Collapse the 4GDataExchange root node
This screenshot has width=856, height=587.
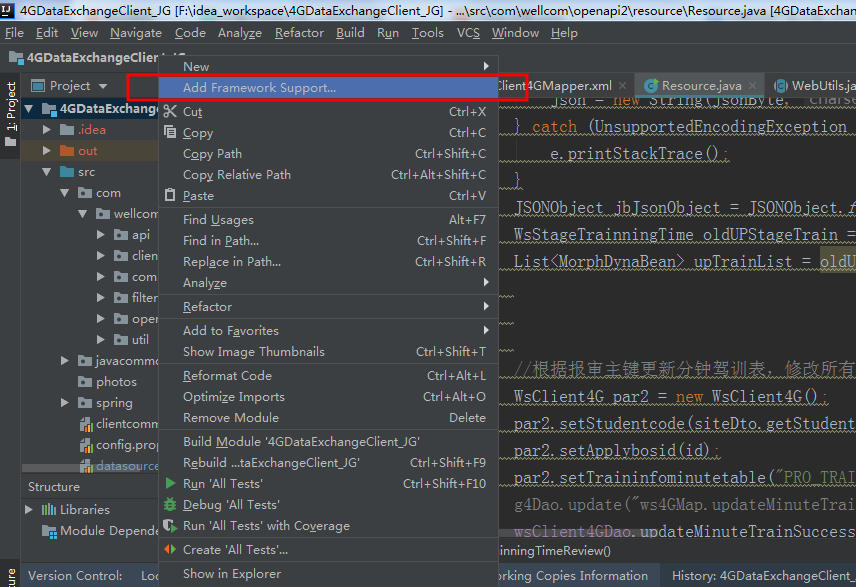[x=29, y=109]
